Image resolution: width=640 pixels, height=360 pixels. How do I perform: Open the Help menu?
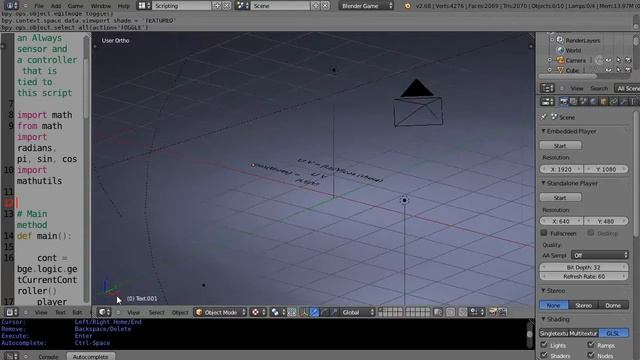(123, 6)
